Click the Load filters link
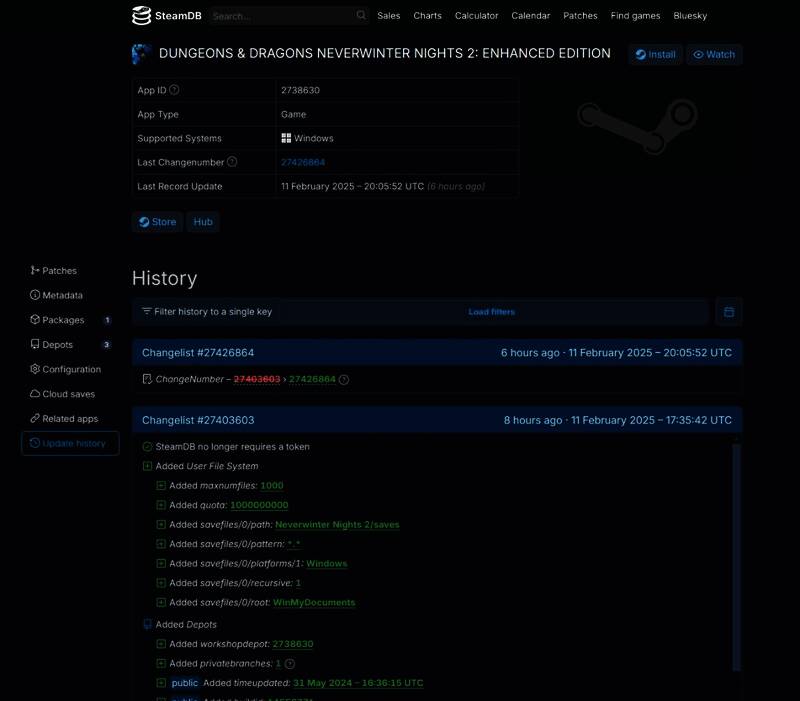Screen dimensions: 800x701 click(x=491, y=312)
